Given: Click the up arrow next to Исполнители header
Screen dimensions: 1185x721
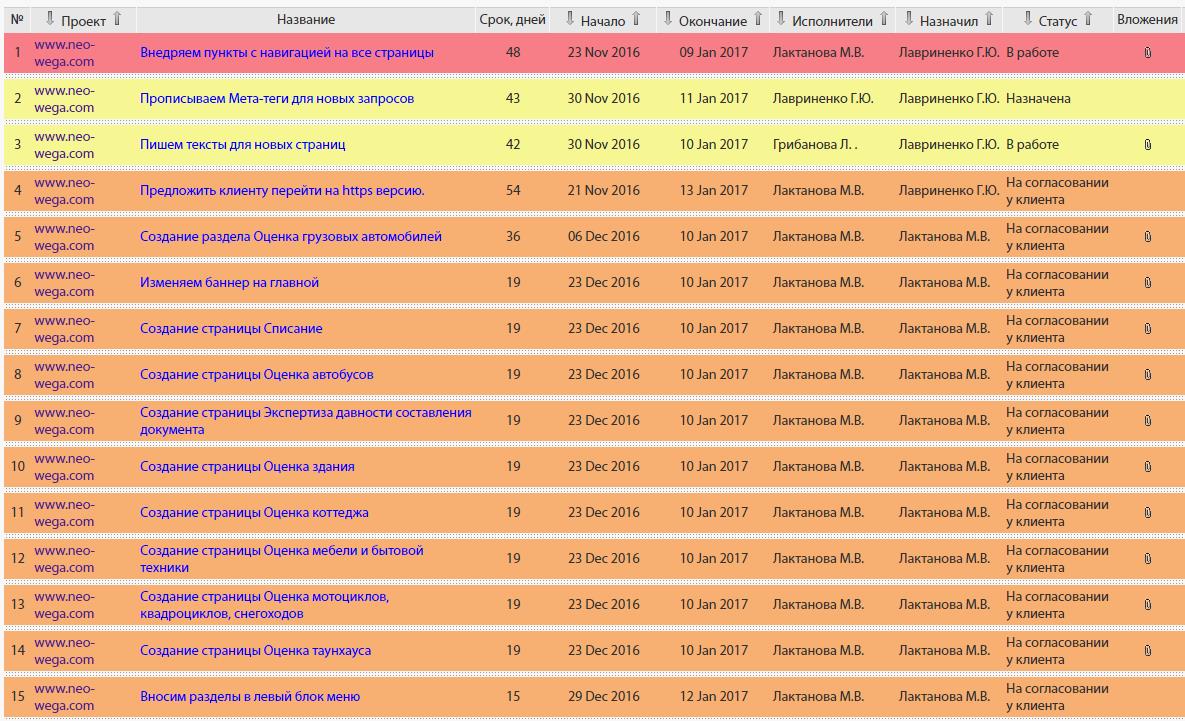Looking at the screenshot, I should tap(883, 19).
